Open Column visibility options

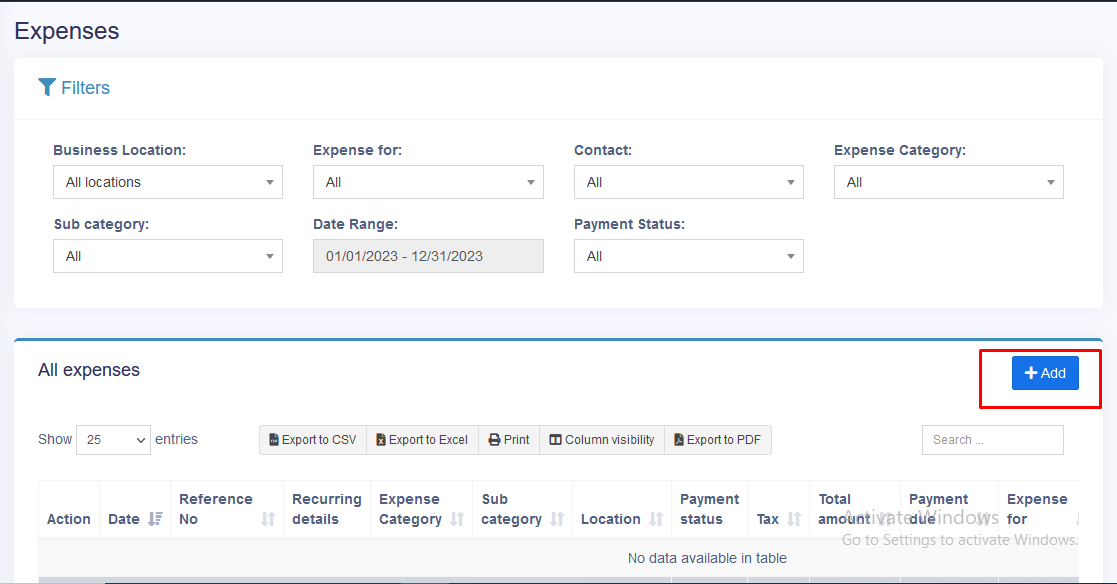coord(602,440)
